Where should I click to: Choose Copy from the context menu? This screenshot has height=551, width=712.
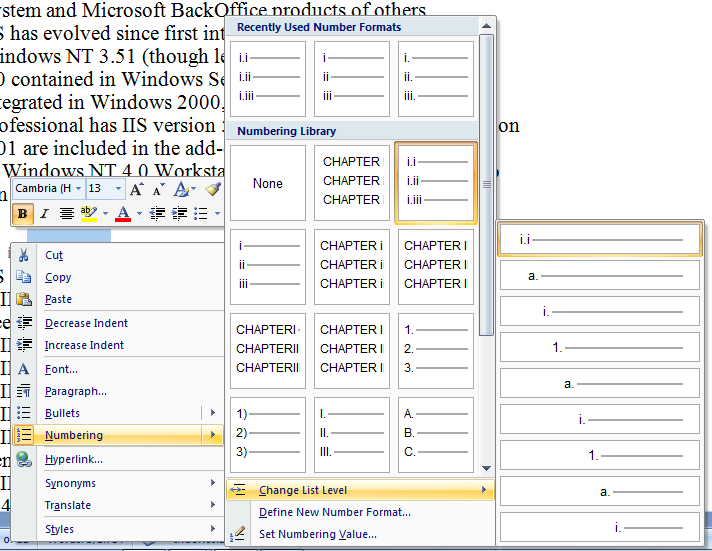(x=58, y=277)
